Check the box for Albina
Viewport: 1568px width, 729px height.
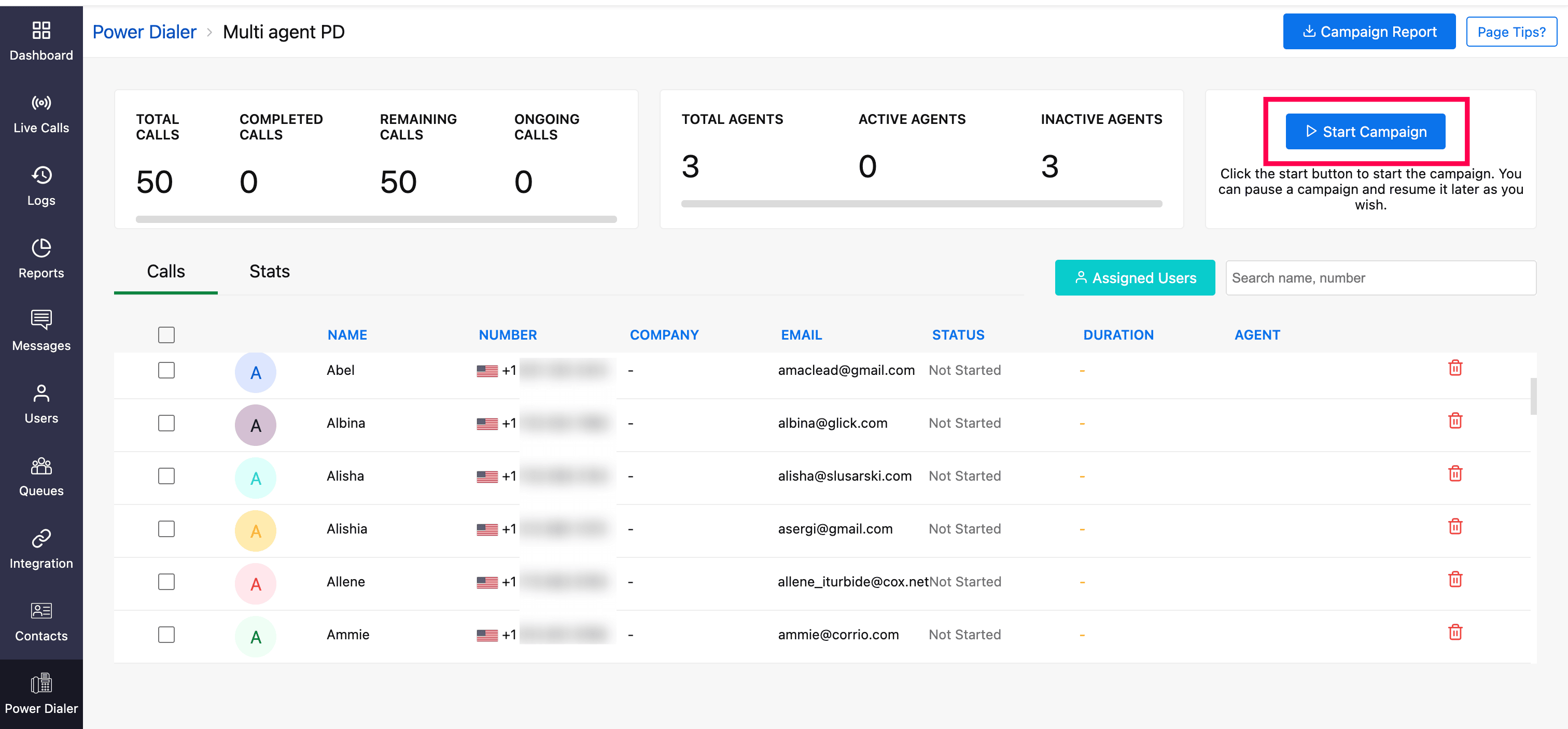coord(166,423)
